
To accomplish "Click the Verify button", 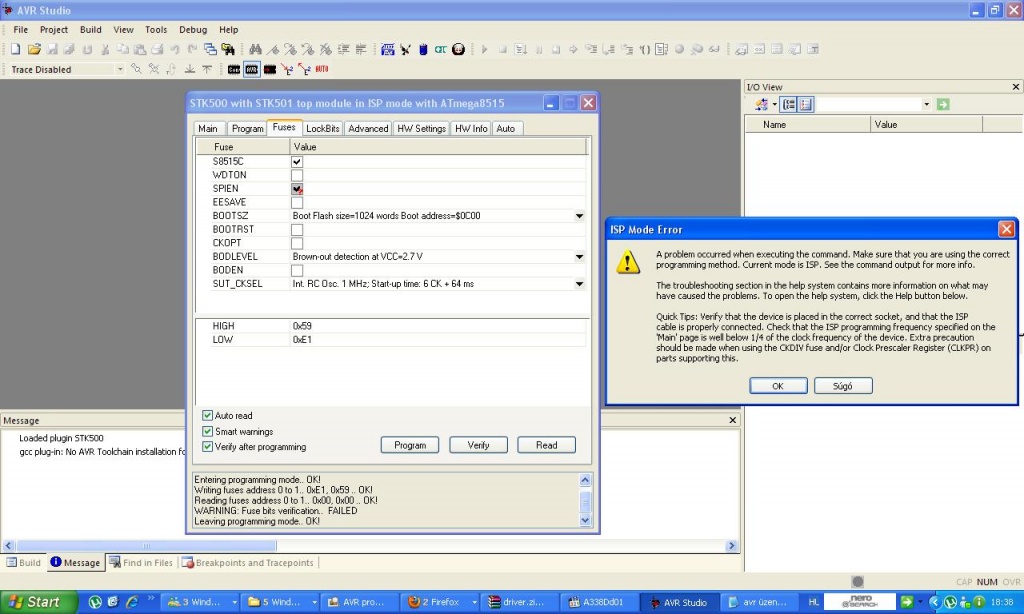I will coord(478,445).
